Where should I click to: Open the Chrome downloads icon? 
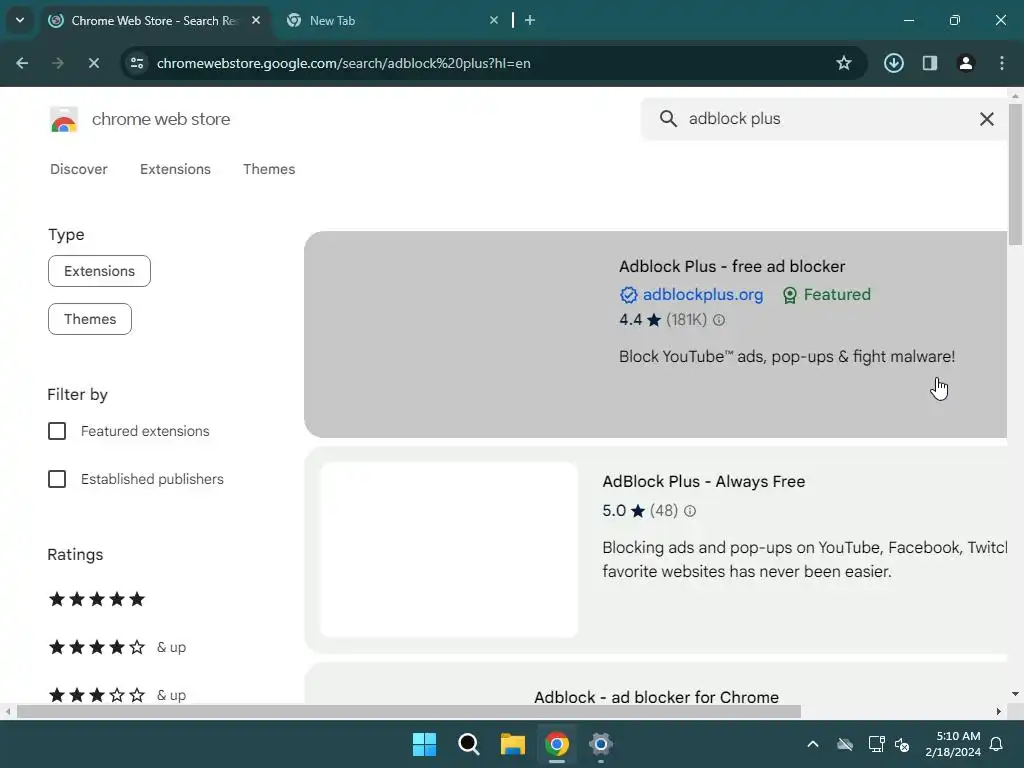coord(894,63)
